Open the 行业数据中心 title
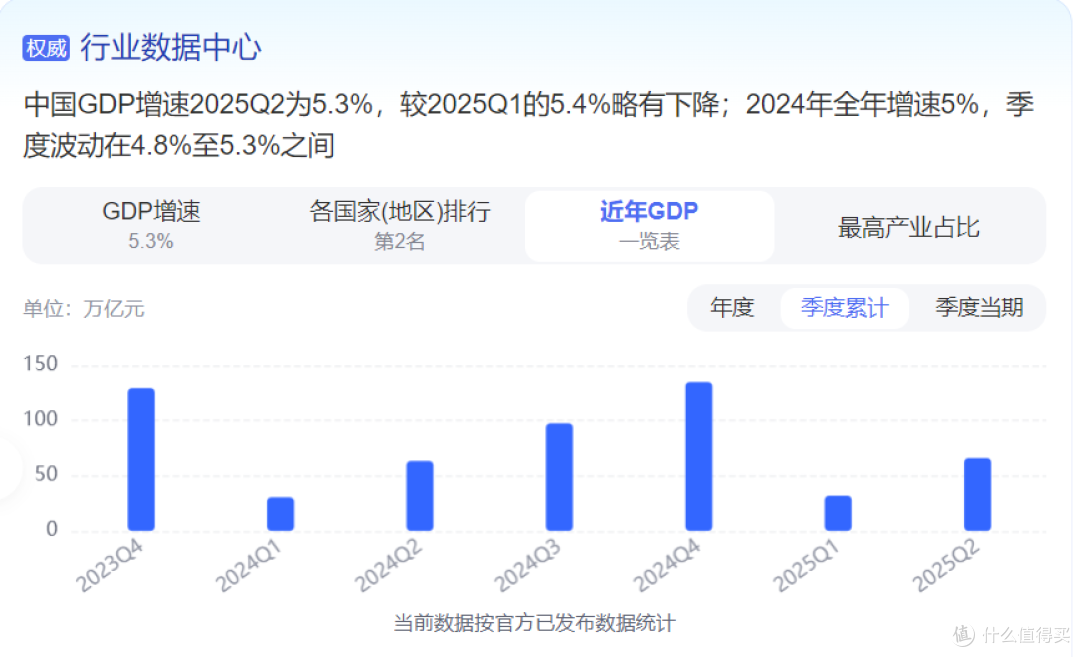Image resolution: width=1080 pixels, height=657 pixels. (x=171, y=48)
